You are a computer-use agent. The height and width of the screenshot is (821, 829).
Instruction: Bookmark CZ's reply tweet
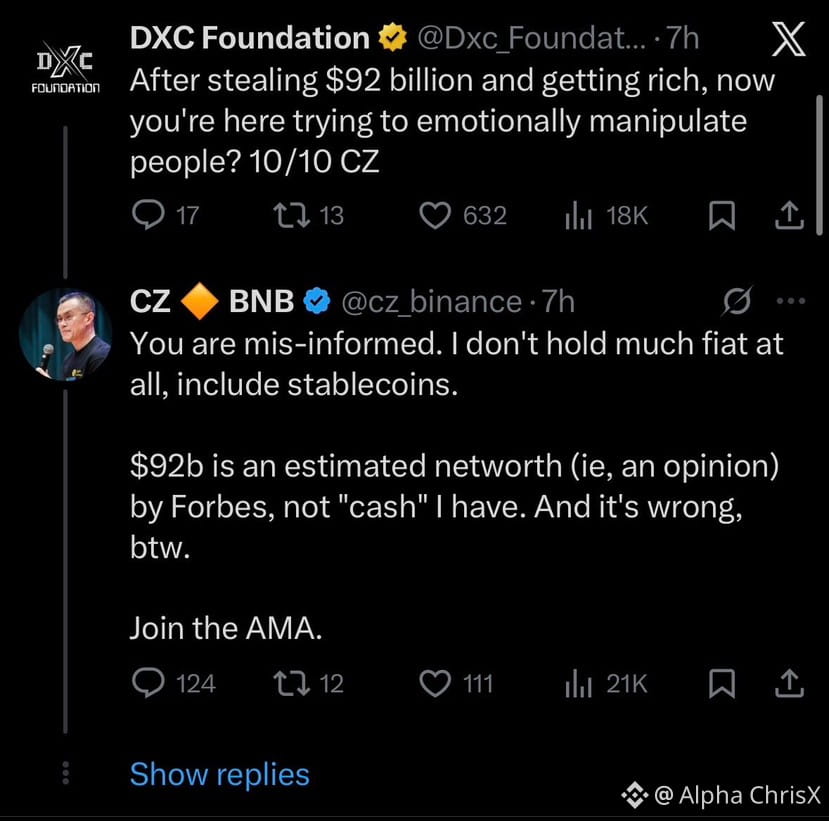721,683
